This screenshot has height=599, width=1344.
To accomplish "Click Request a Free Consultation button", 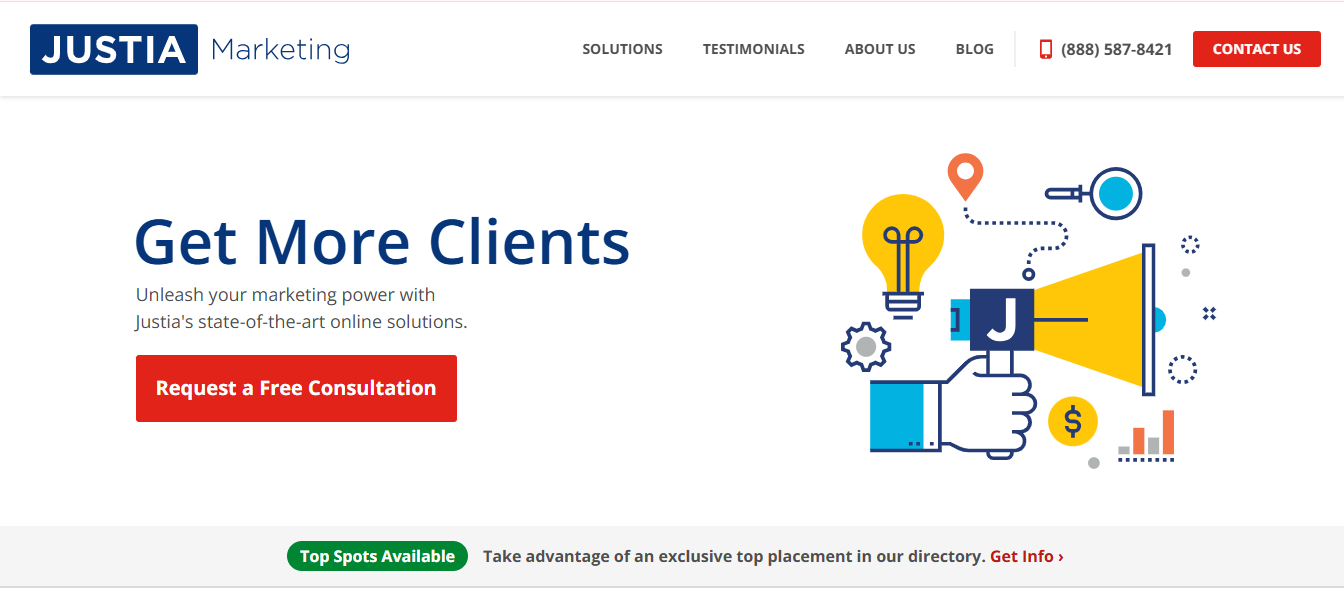I will 296,388.
